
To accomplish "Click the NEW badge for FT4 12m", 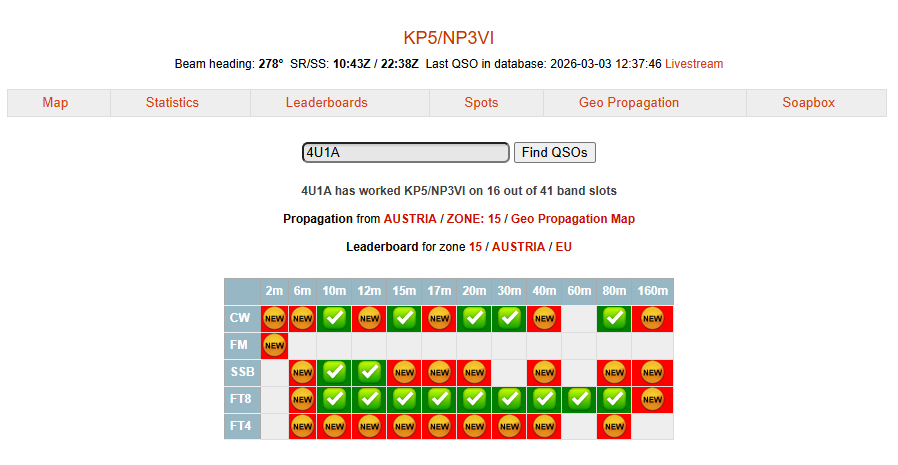I will 369,426.
